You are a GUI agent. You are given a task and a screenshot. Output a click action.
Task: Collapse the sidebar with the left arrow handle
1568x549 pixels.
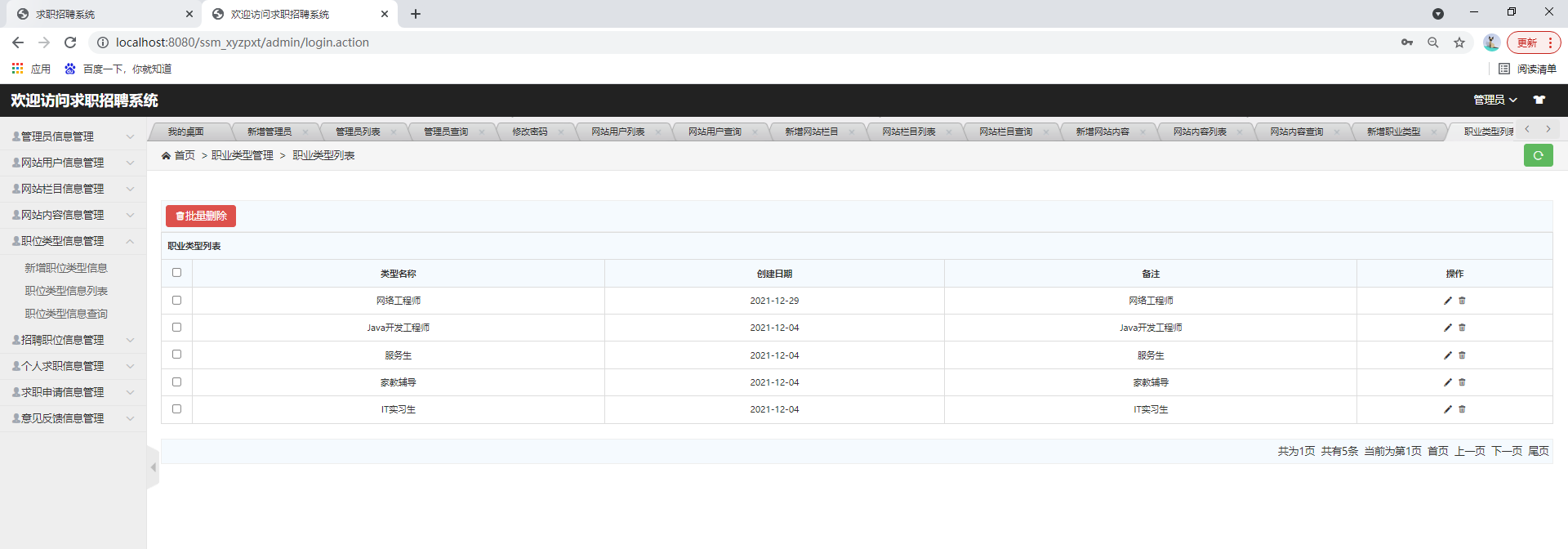(153, 467)
